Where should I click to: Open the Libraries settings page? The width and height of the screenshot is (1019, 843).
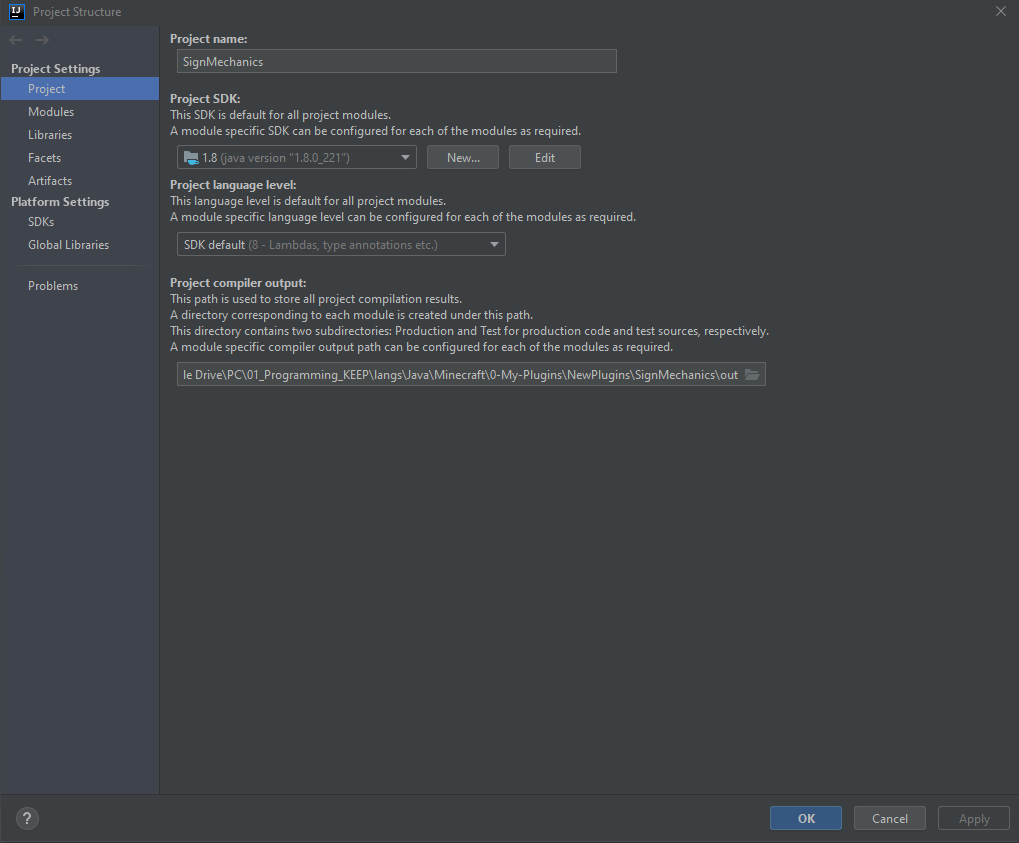tap(50, 135)
